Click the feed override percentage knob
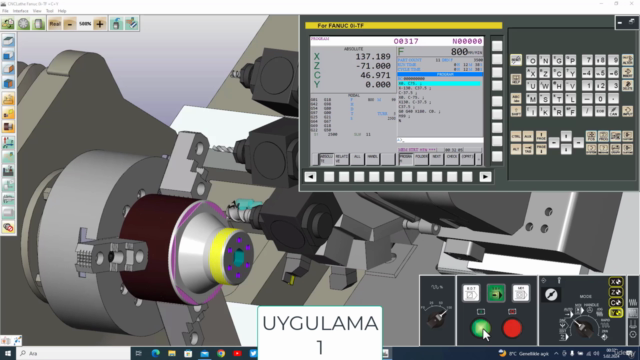640x360 pixels. click(x=436, y=319)
